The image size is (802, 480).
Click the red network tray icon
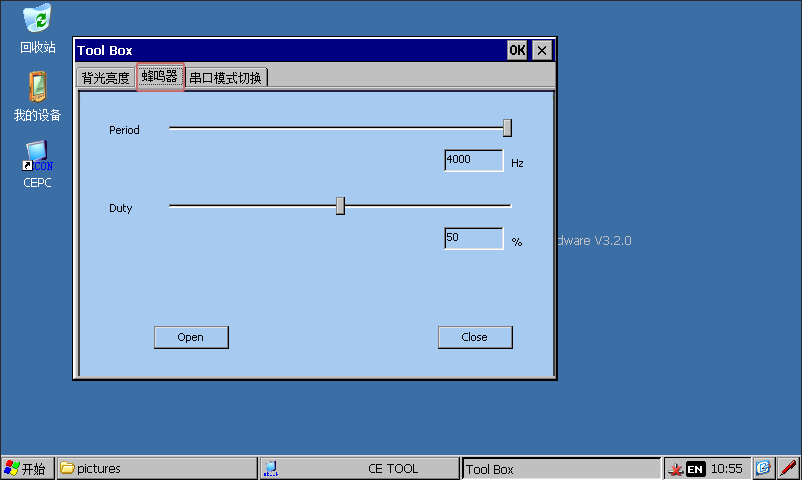coord(675,469)
